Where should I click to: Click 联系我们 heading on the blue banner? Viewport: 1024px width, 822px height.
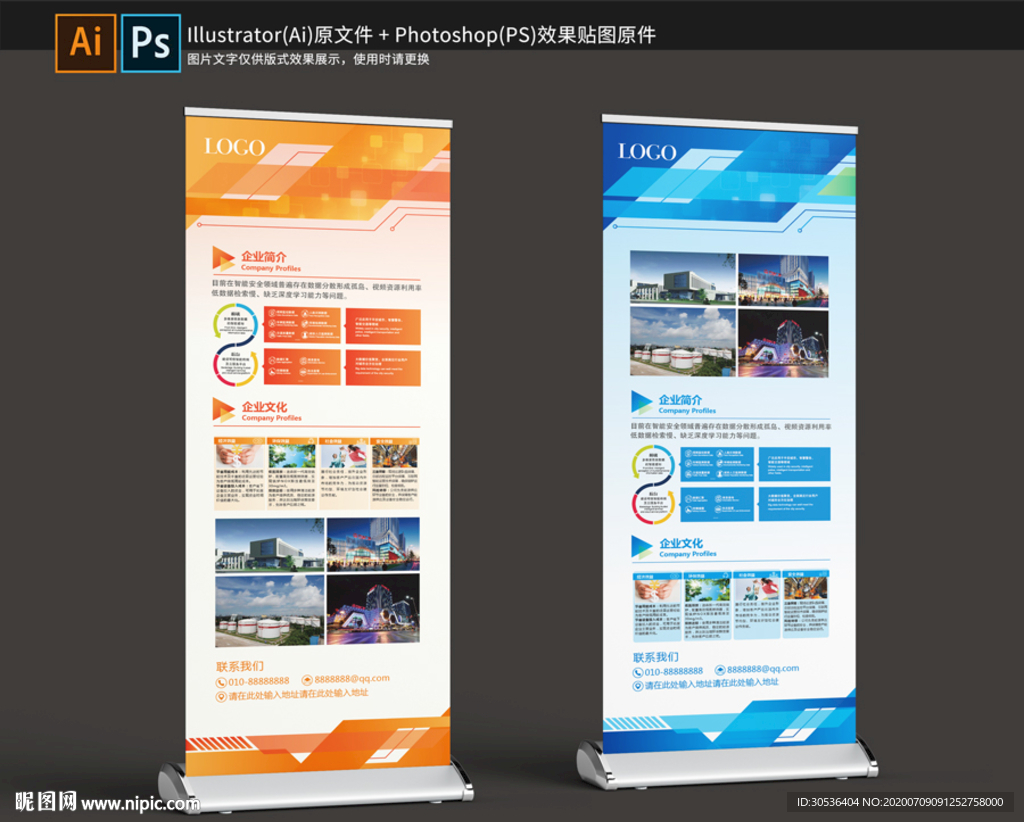pyautogui.click(x=656, y=657)
